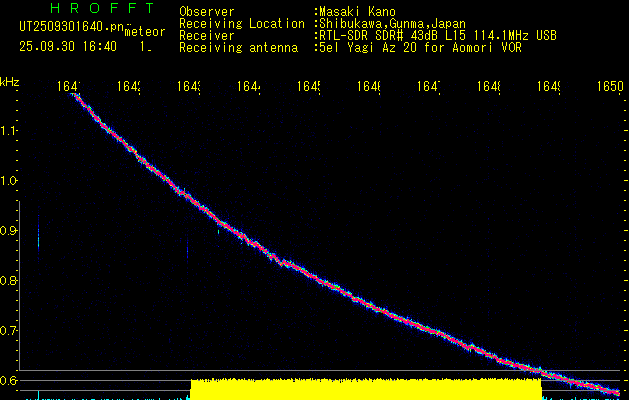Click the 0.7 kHz frequency tick
This screenshot has width=629, height=400.
click(x=9, y=331)
